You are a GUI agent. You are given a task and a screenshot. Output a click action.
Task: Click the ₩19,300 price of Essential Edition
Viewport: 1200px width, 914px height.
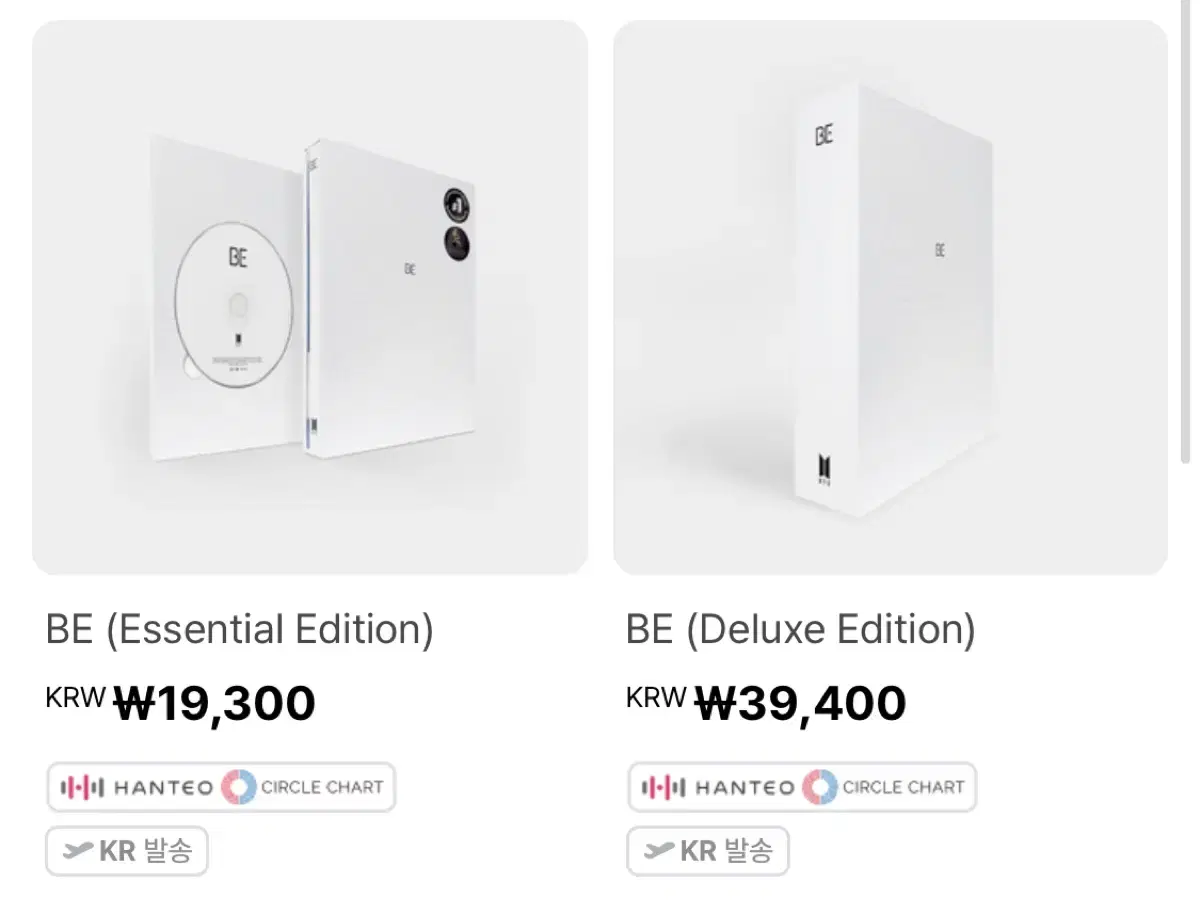coord(214,704)
